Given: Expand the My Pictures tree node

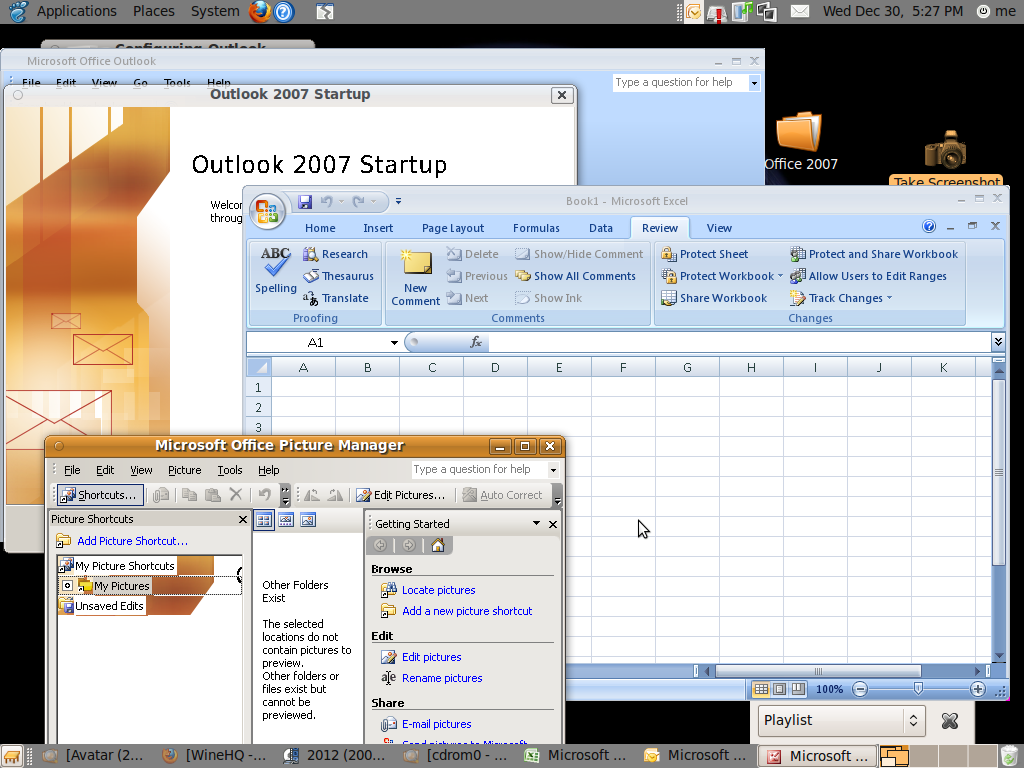Looking at the screenshot, I should click(x=67, y=586).
